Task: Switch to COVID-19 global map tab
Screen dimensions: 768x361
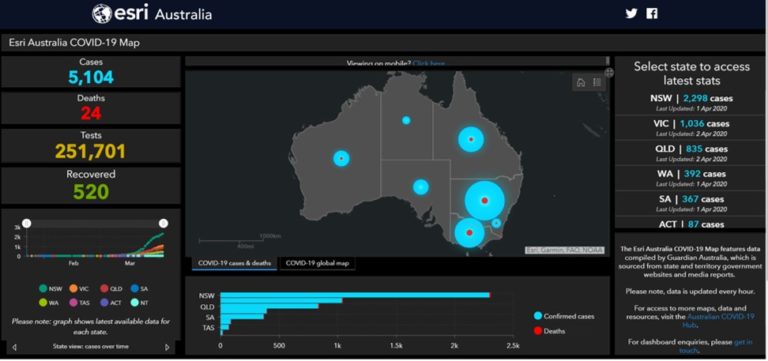Action: pos(317,263)
